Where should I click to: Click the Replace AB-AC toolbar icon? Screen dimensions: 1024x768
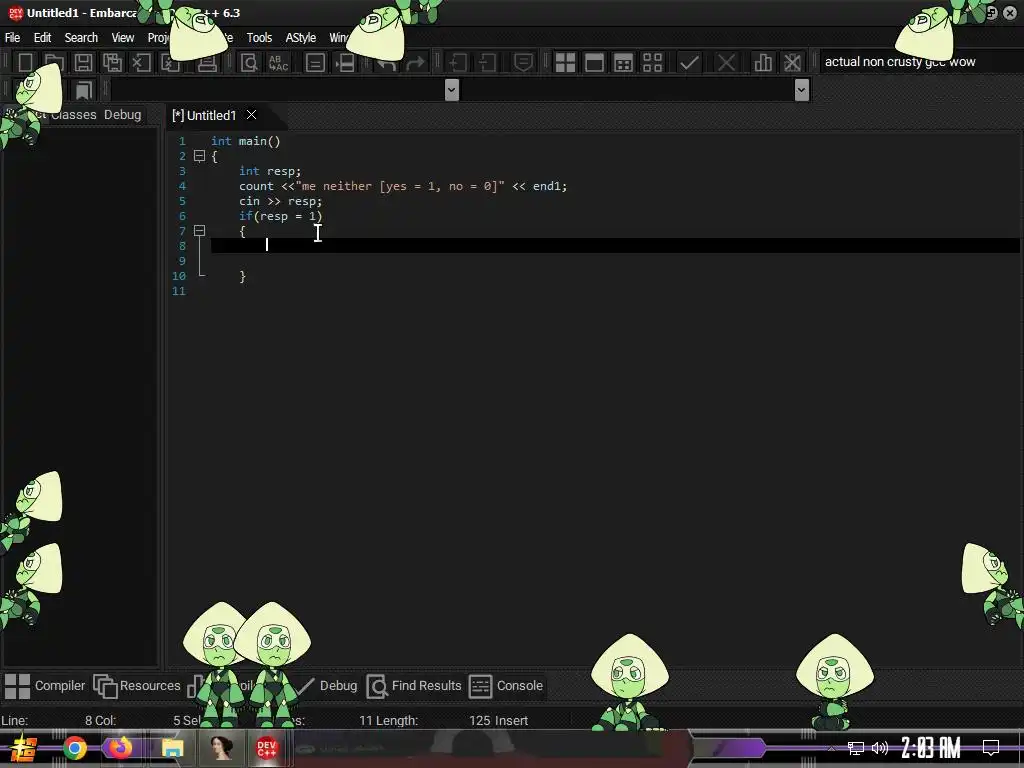278,63
